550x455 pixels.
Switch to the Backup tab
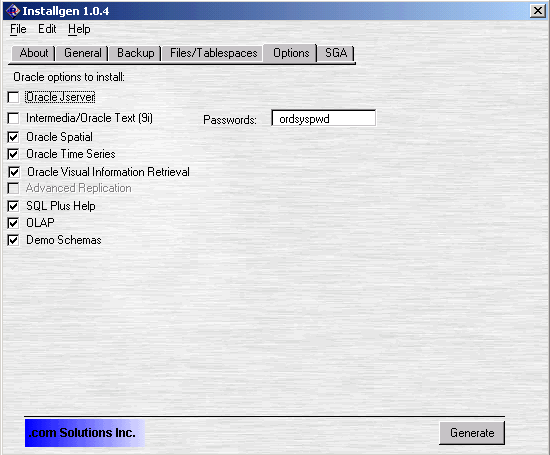click(x=135, y=53)
